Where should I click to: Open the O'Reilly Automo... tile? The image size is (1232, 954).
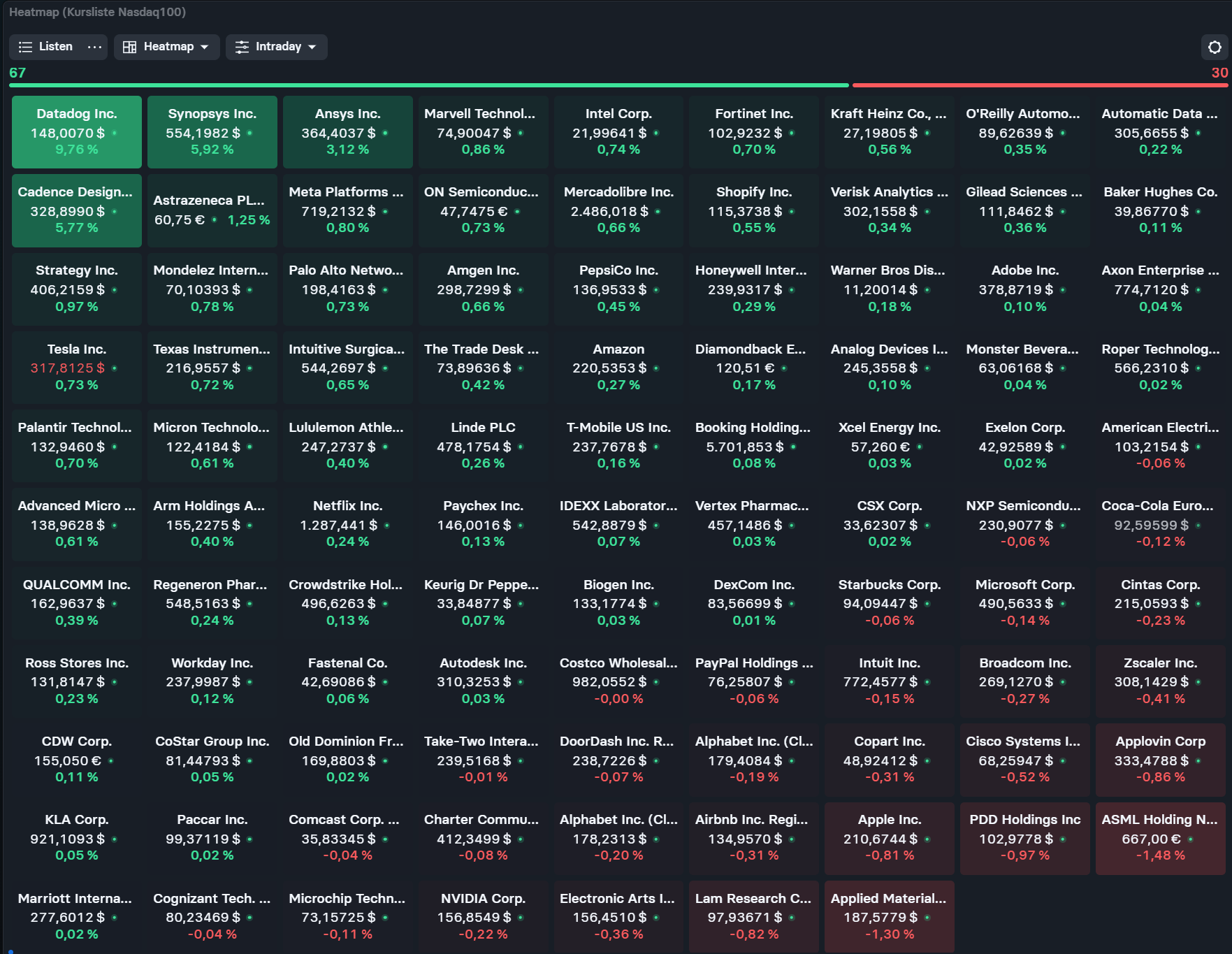[x=1025, y=132]
